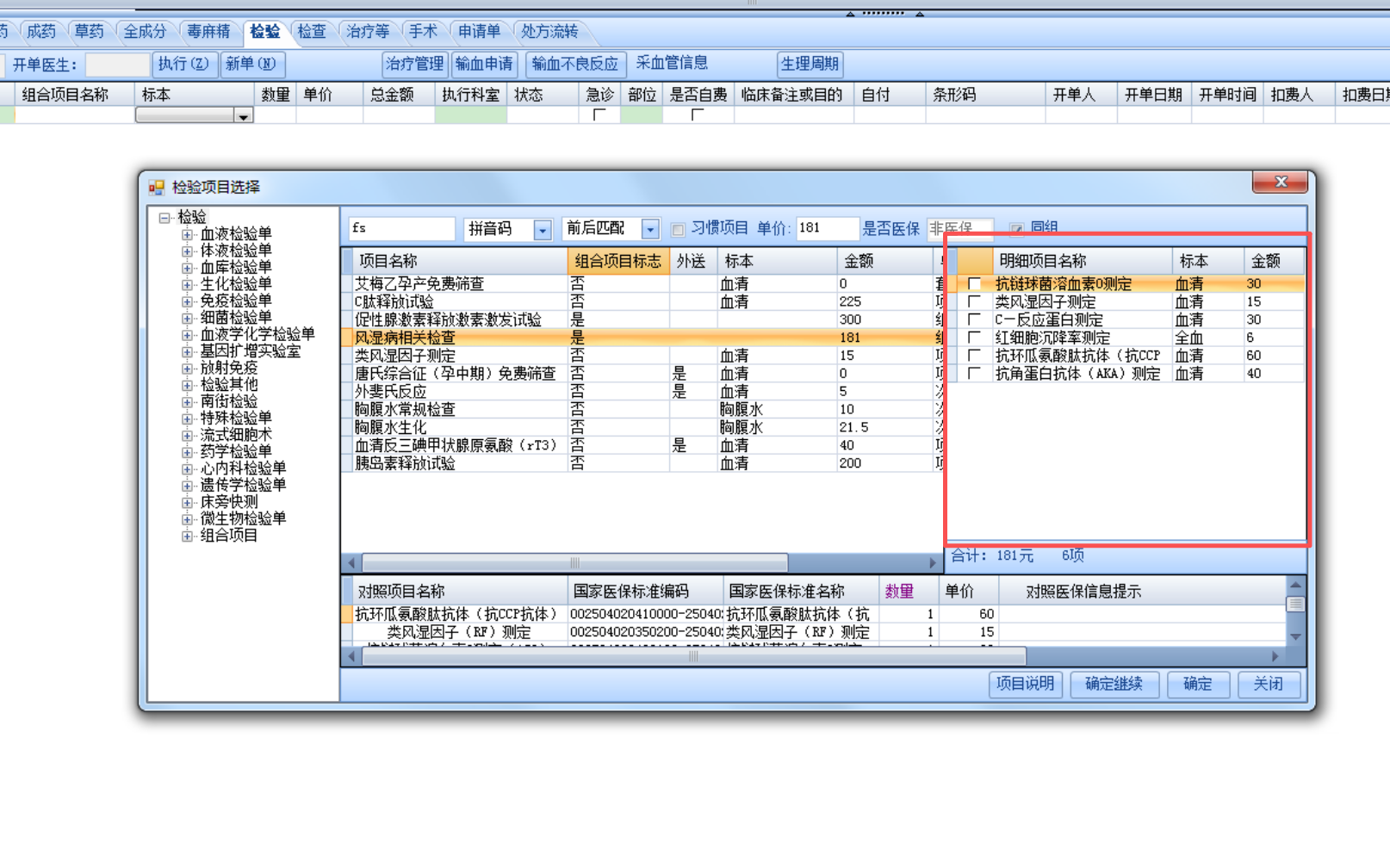Sort by the 明细项目名称 column header

(1082, 261)
